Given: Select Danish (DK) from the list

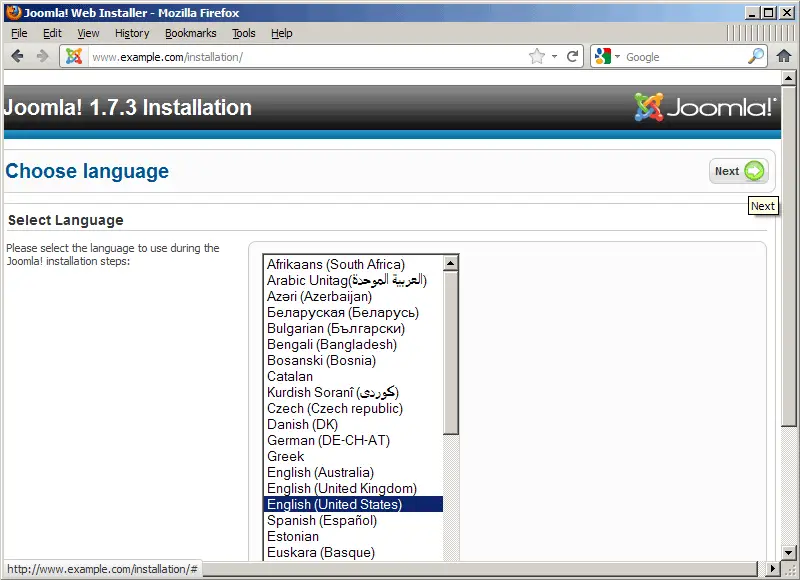Looking at the screenshot, I should tap(353, 424).
